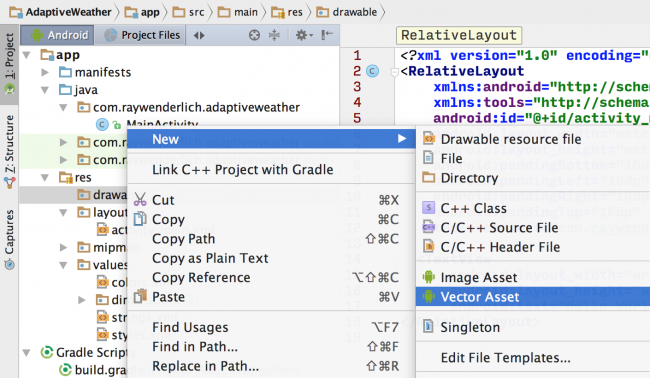Fold the RelativeLayout tag in editor gutter

(x=394, y=72)
